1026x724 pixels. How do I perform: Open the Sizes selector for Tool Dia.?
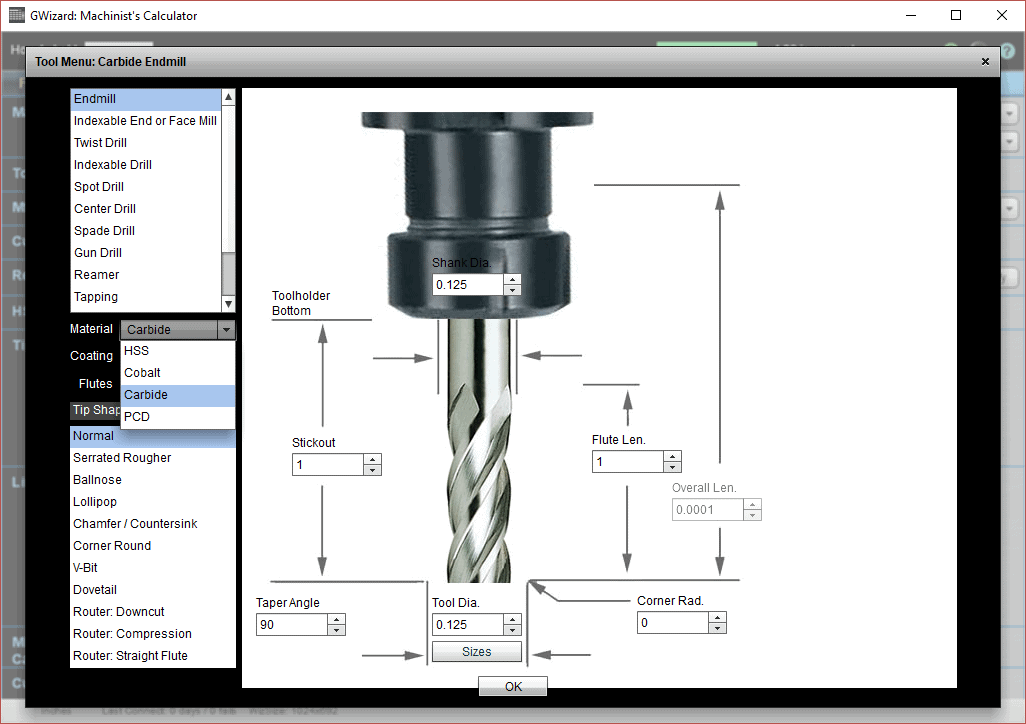[476, 651]
